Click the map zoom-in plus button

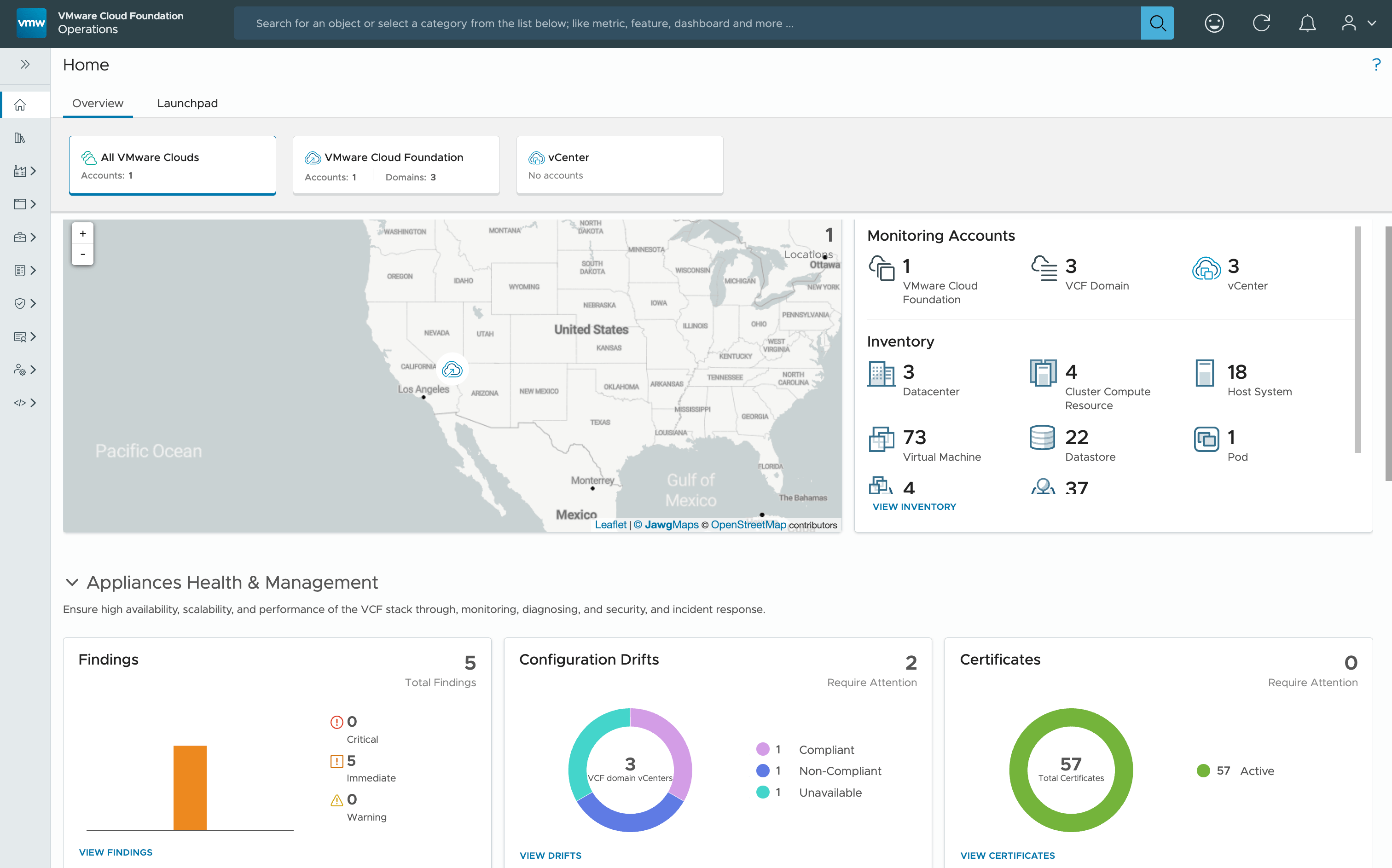(x=83, y=233)
